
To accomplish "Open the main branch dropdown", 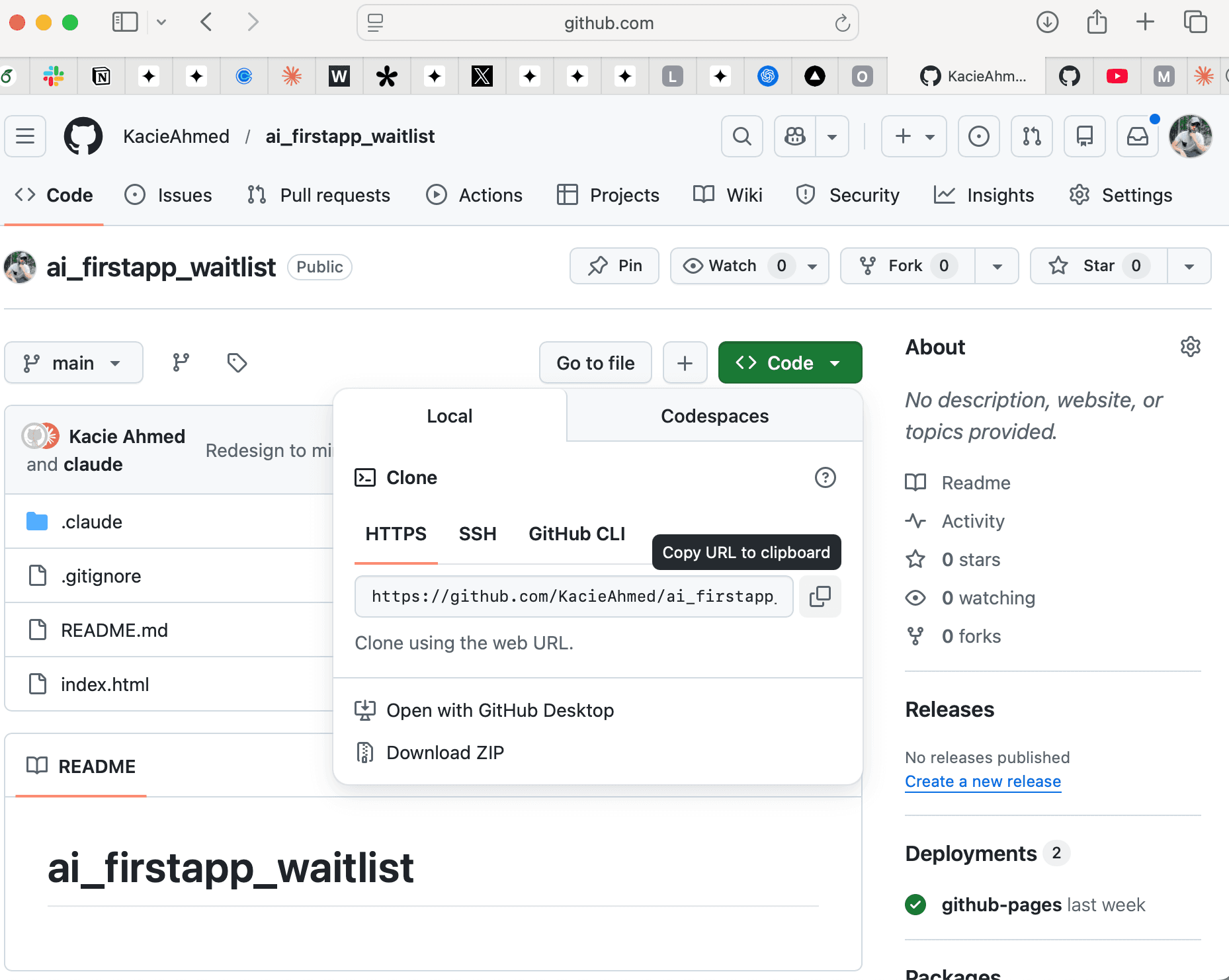I will click(73, 362).
